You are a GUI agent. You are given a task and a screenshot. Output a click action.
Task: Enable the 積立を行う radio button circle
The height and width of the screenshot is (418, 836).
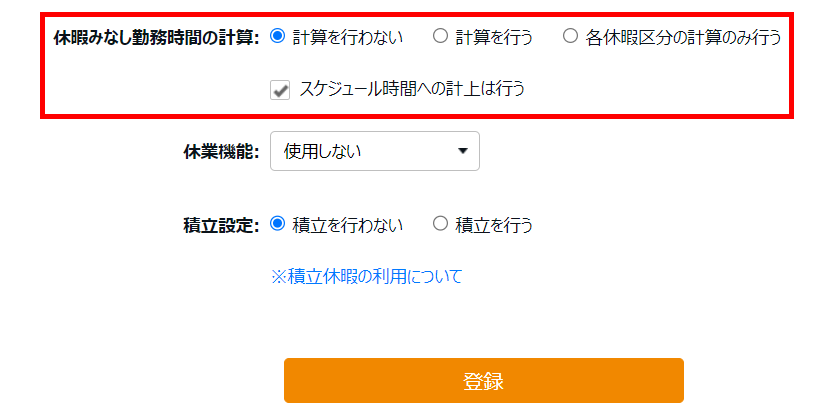(440, 224)
